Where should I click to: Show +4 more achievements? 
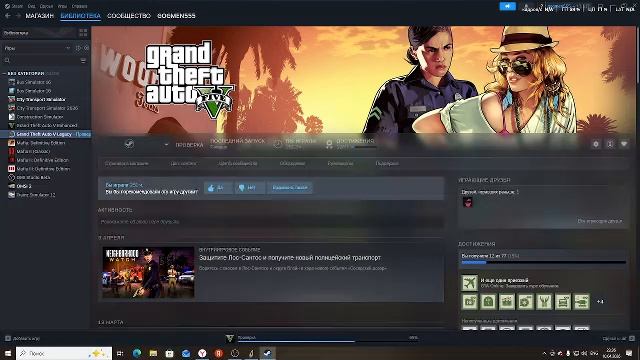600,302
